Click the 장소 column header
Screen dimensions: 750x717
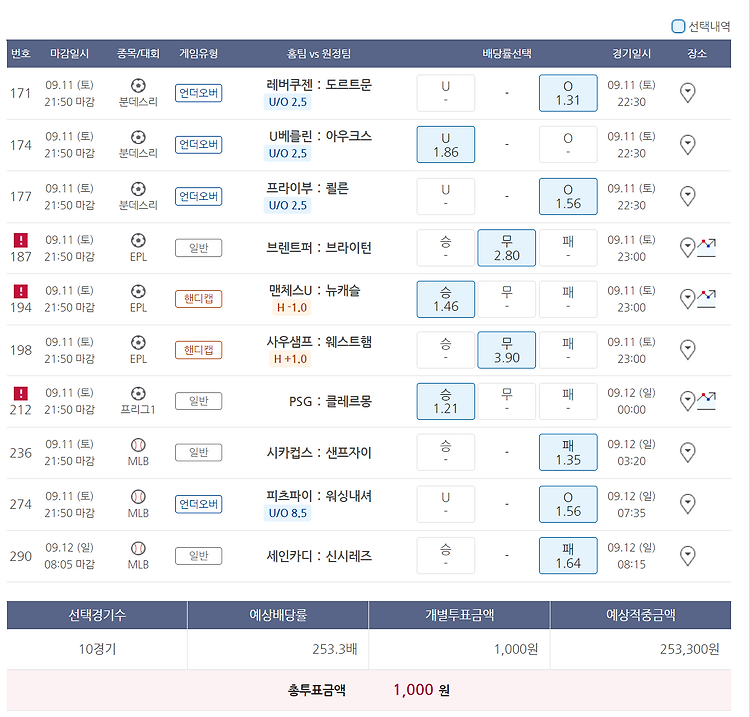[x=697, y=53]
